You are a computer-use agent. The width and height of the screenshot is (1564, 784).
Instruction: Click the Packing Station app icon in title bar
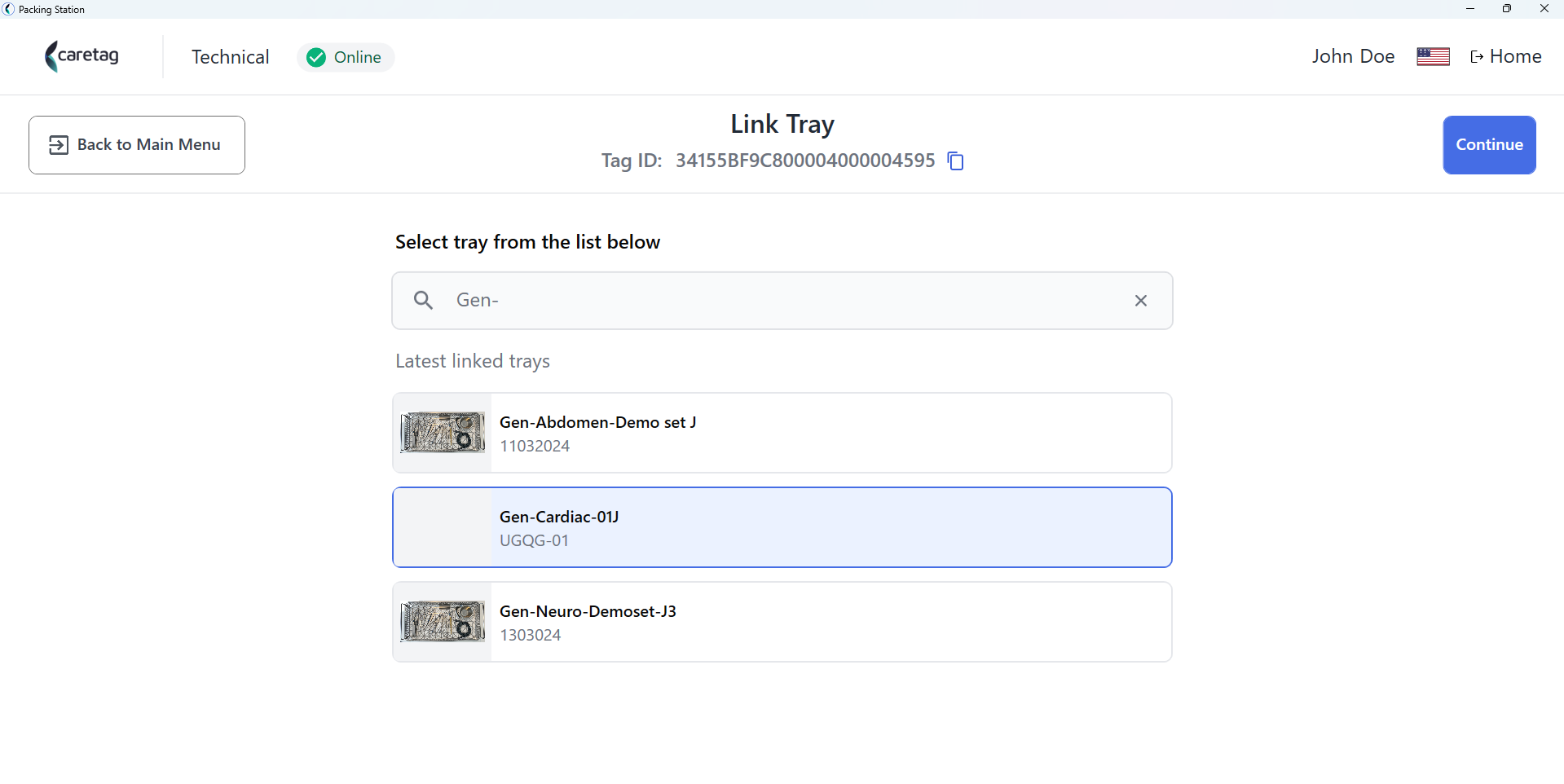tap(9, 9)
